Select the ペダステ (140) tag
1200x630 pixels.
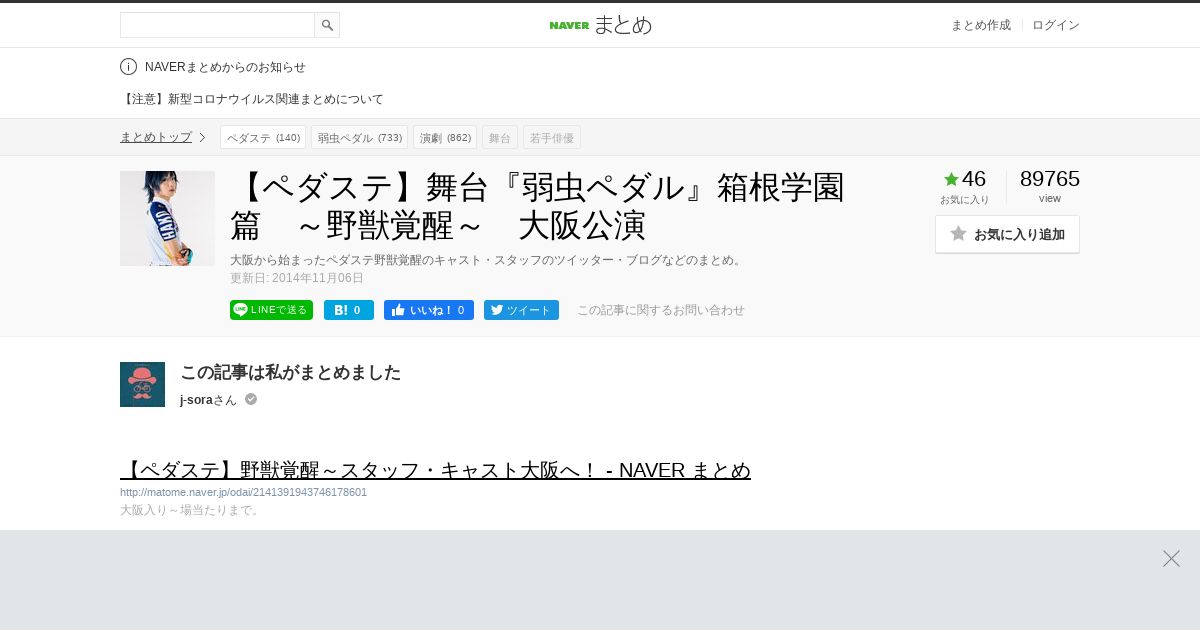coord(263,137)
